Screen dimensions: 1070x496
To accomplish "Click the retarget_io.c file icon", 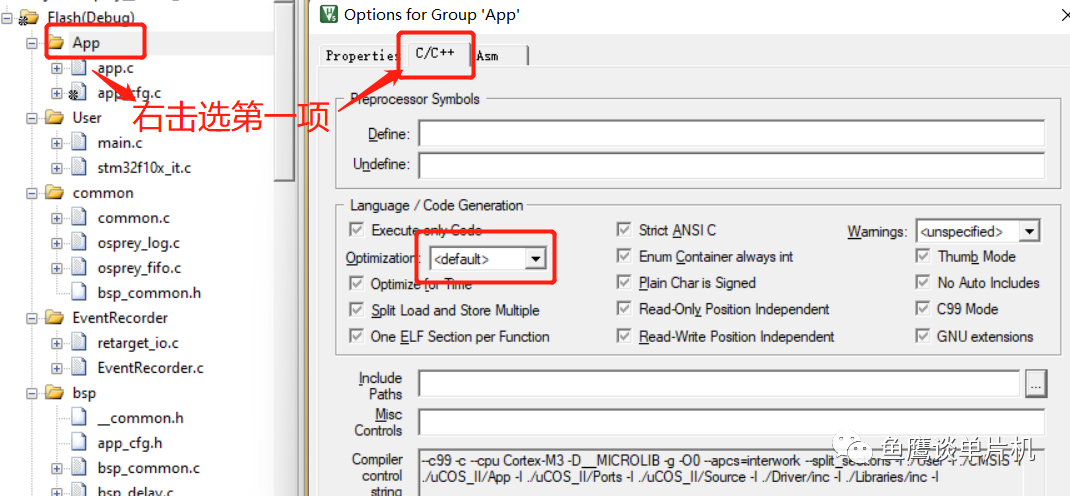I will click(x=80, y=343).
